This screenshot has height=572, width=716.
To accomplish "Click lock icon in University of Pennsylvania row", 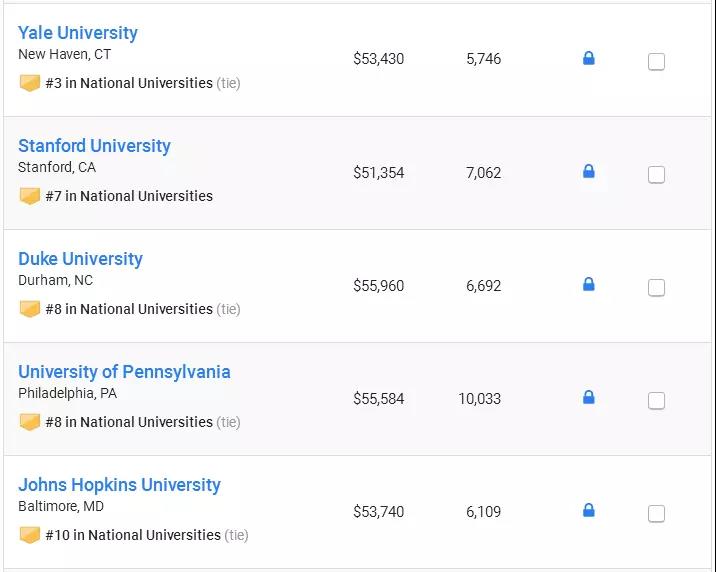I will 588,397.
